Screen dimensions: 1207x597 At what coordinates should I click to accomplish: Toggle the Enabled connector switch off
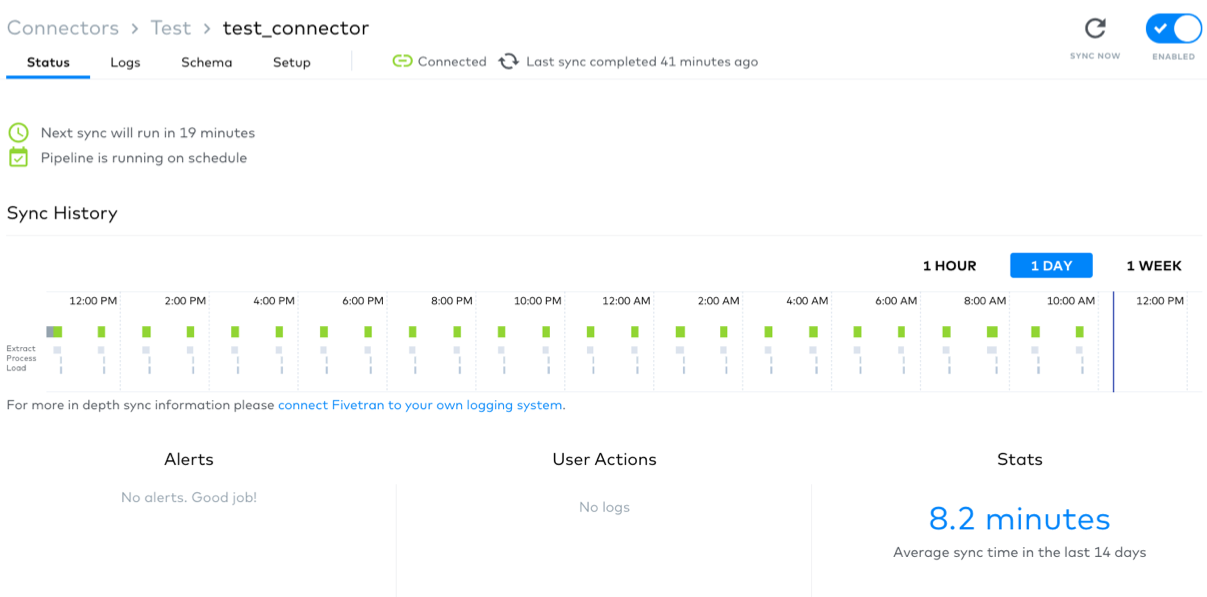(1173, 28)
